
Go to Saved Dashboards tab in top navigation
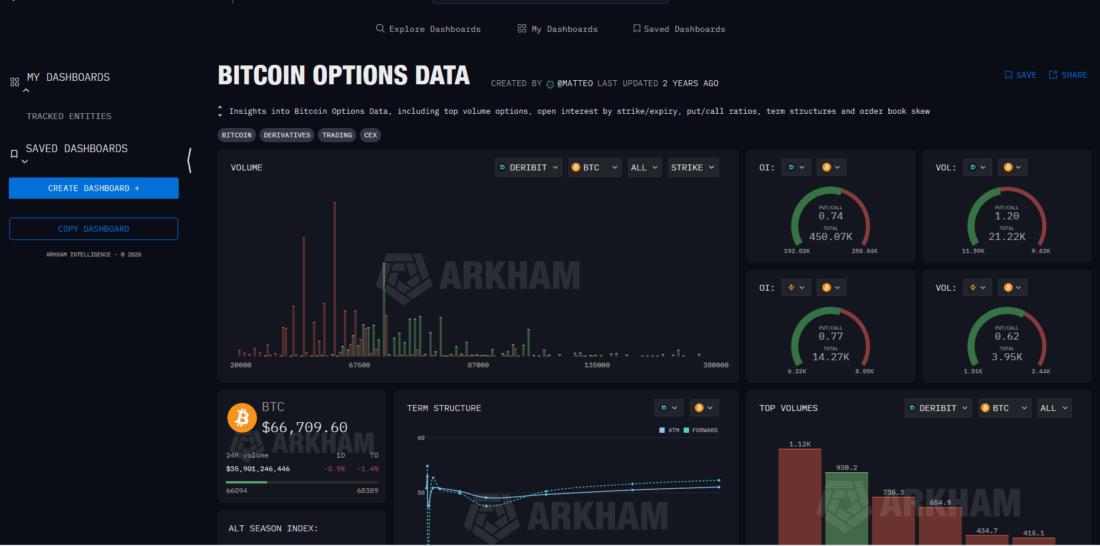click(x=678, y=29)
